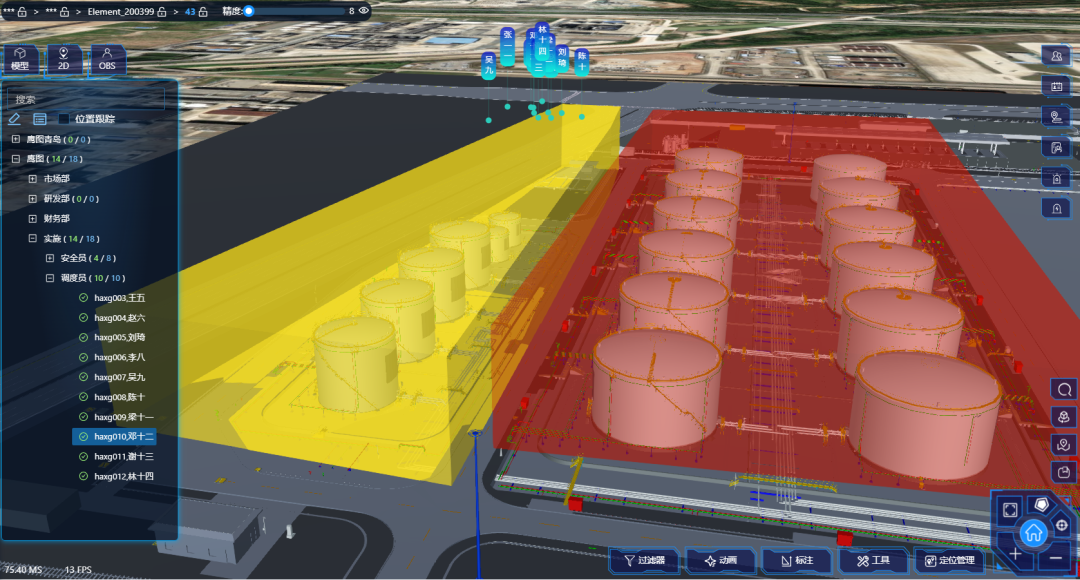Screen dimensions: 1080x580
Task: Toggle the eye visibility icon in top bar
Action: coord(364,11)
